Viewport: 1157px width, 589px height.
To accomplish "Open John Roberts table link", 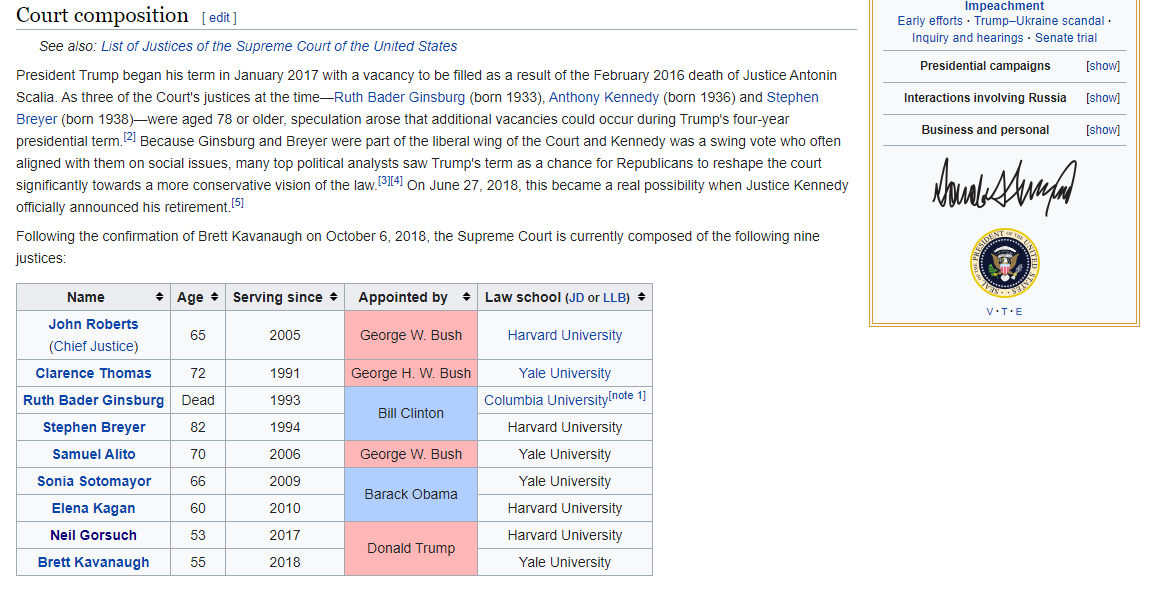I will tap(93, 324).
